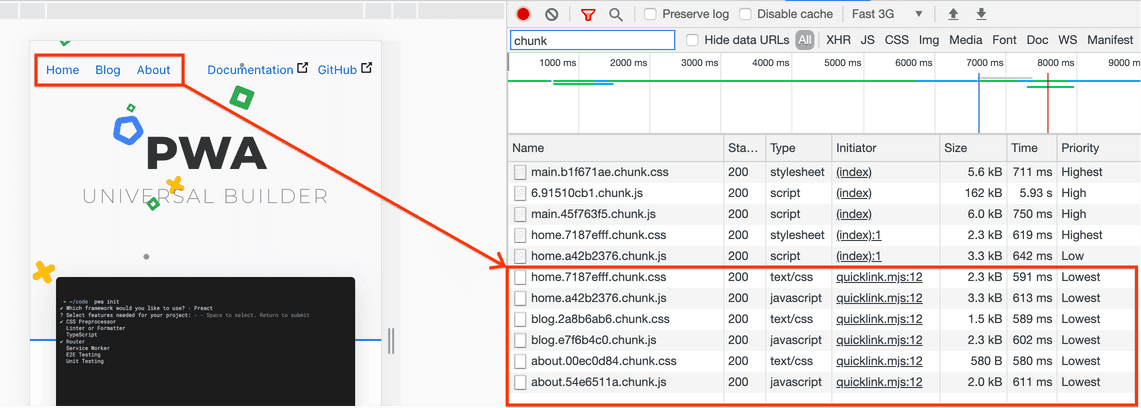Check the Hide data URLs checkbox
The height and width of the screenshot is (408, 1141).
[693, 40]
